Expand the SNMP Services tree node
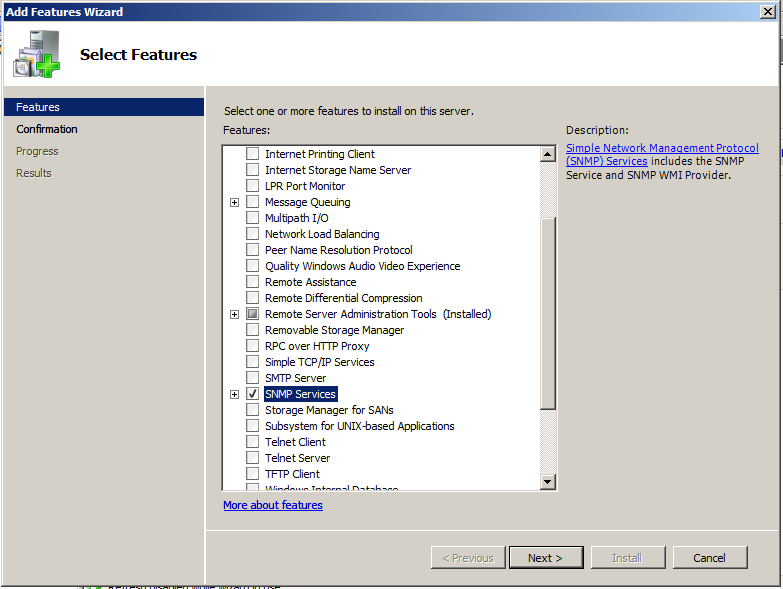The image size is (783, 589). 234,394
